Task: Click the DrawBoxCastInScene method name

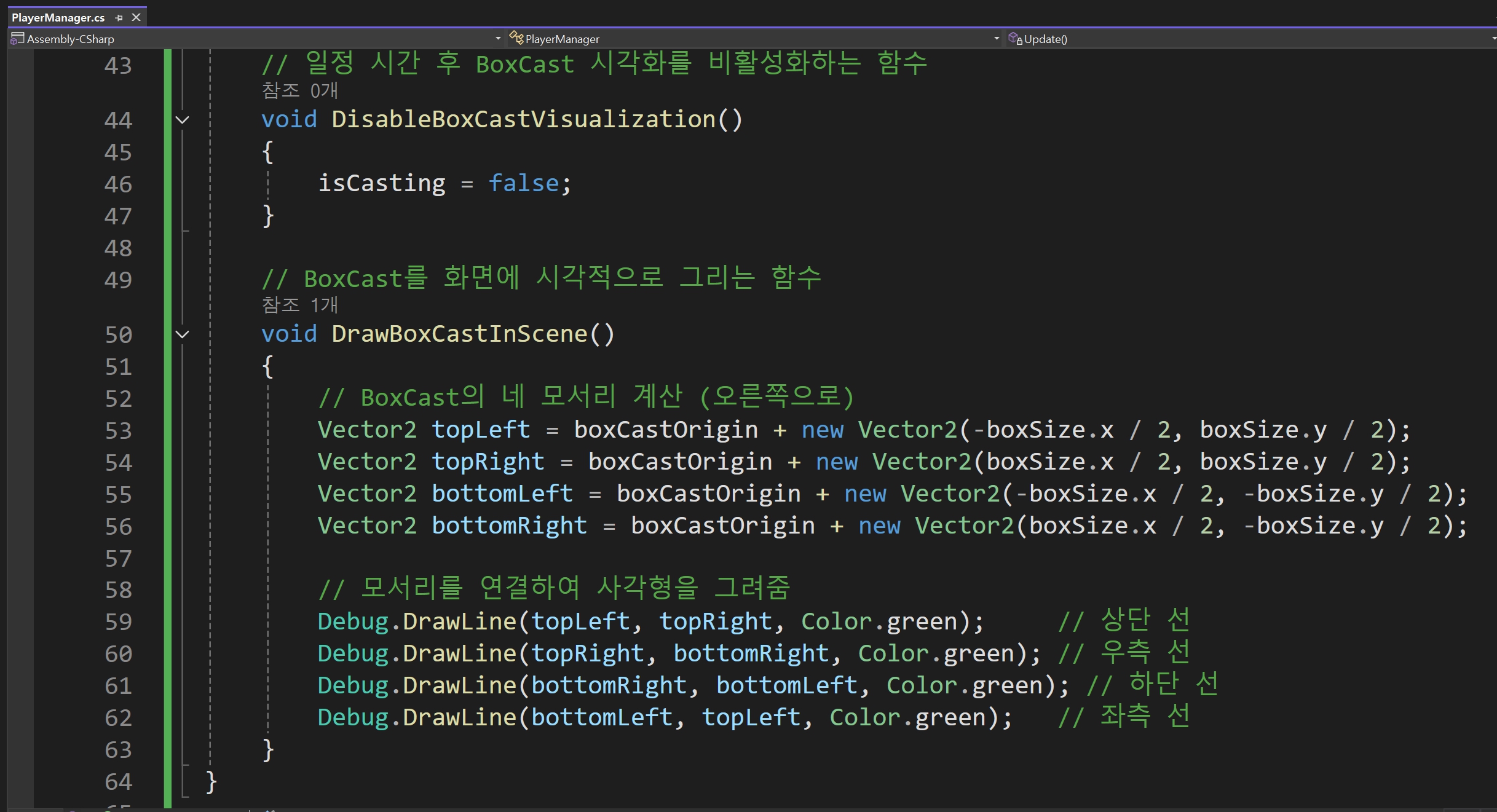Action: 459,334
